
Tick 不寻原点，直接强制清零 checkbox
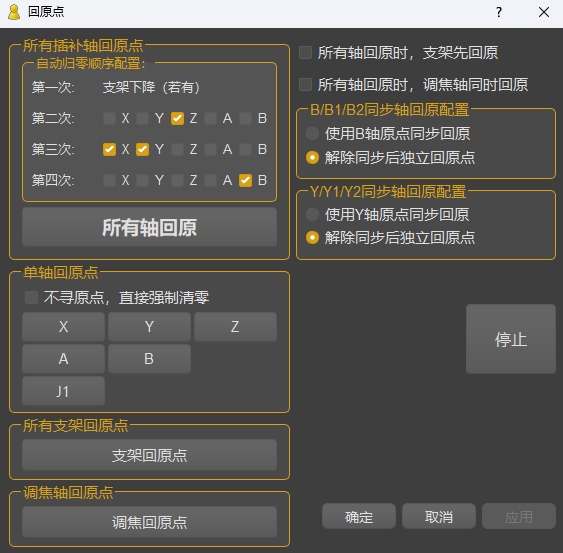click(32, 297)
